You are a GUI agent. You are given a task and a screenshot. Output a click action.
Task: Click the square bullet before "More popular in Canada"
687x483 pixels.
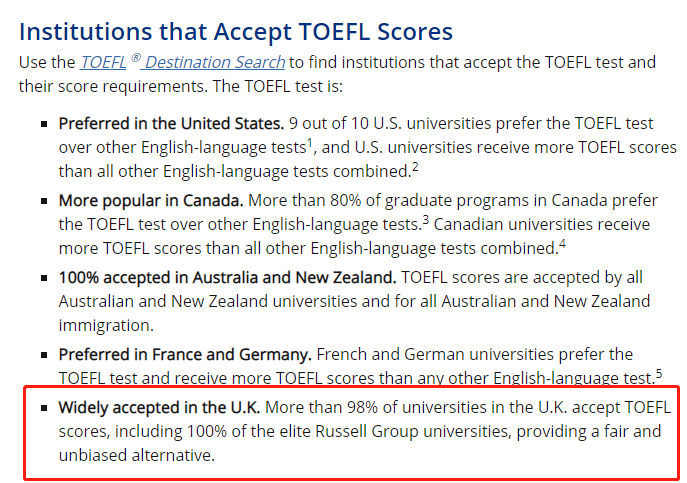coord(45,200)
